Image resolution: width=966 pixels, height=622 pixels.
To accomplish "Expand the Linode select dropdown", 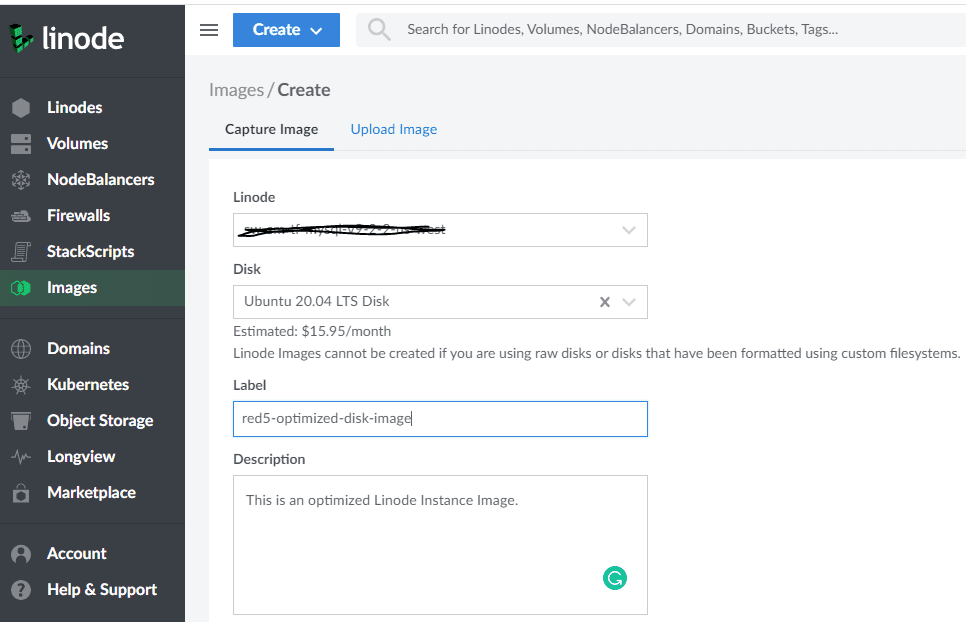I will [x=628, y=230].
